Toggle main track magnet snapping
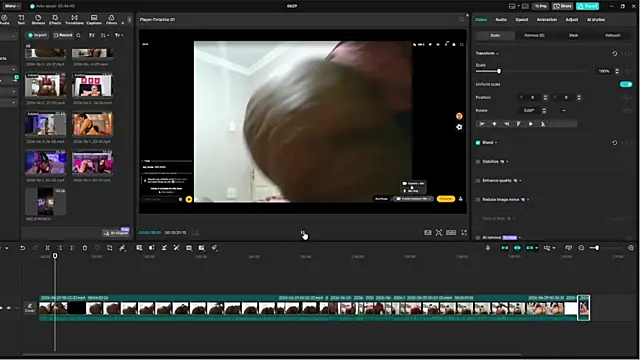 point(505,248)
